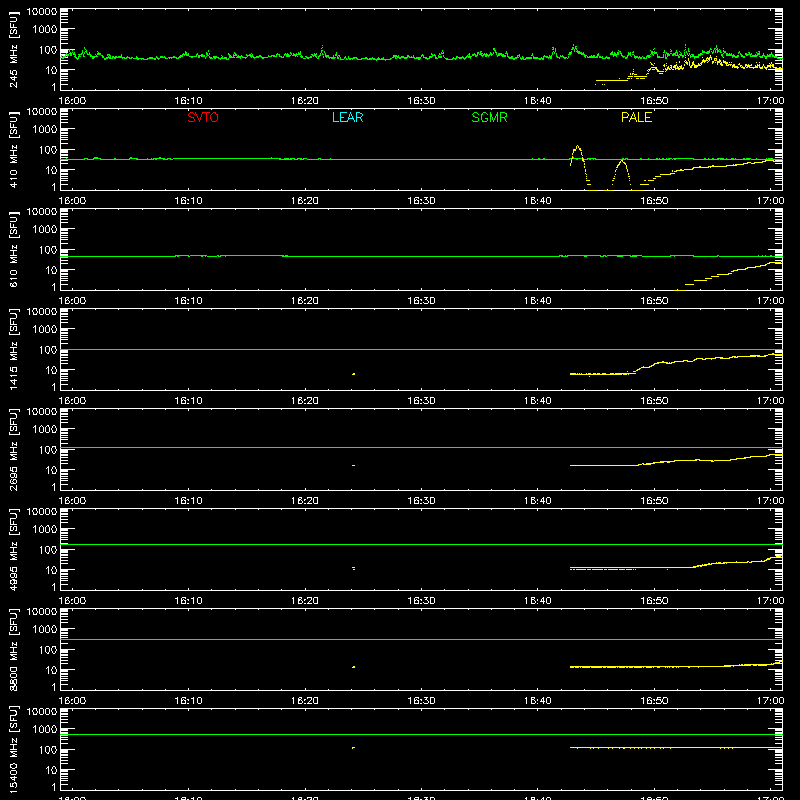
Task: Click the 16:50 tick label under 610 MHz panel
Action: point(654,301)
